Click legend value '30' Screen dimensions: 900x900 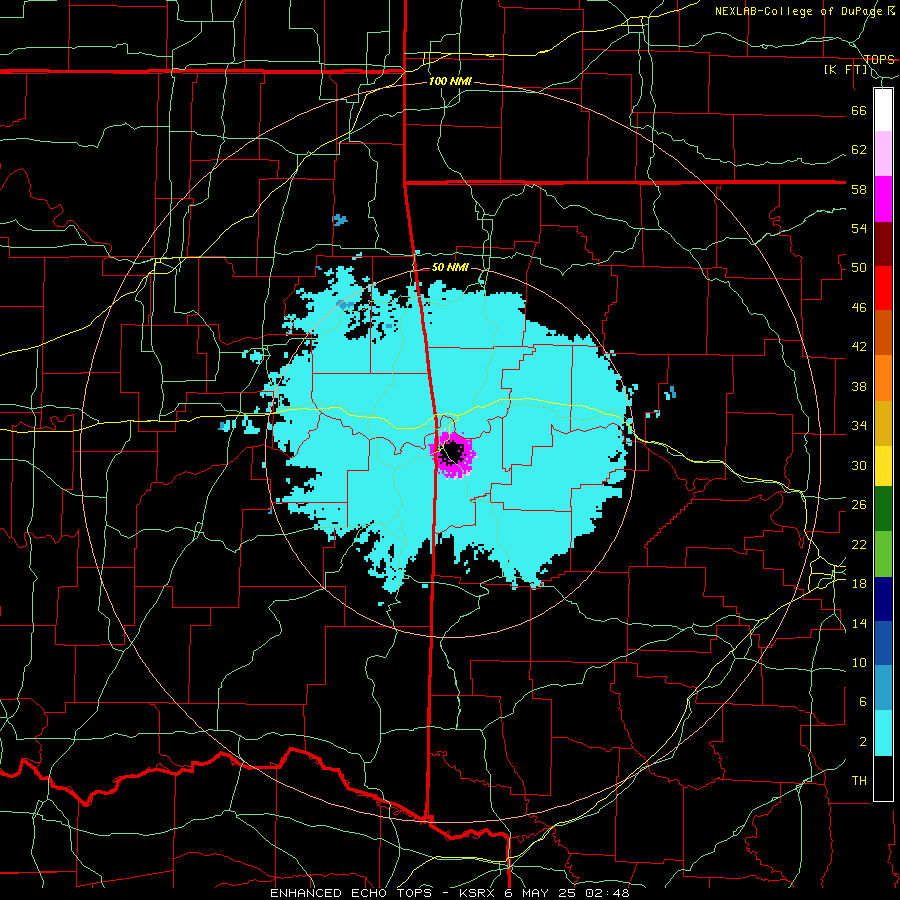coord(859,465)
